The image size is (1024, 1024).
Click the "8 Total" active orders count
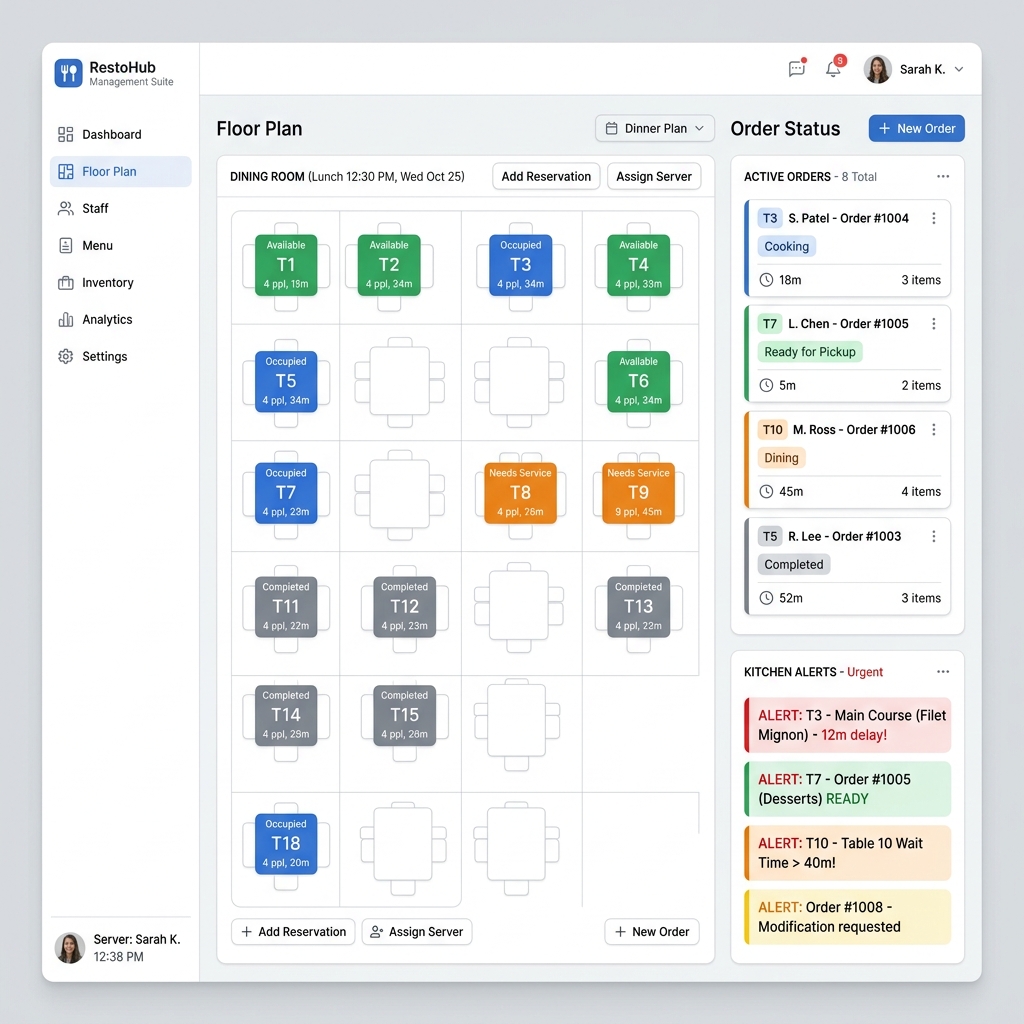point(859,176)
